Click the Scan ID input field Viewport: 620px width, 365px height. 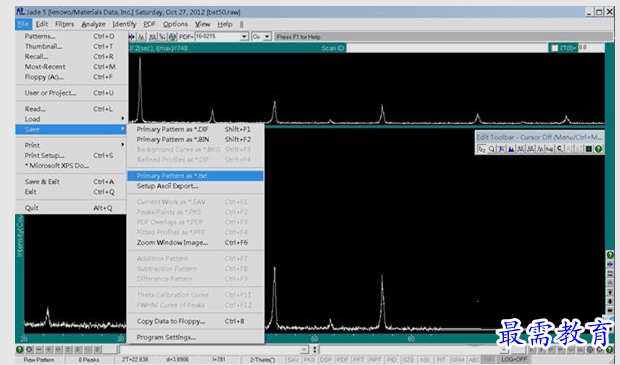(446, 48)
